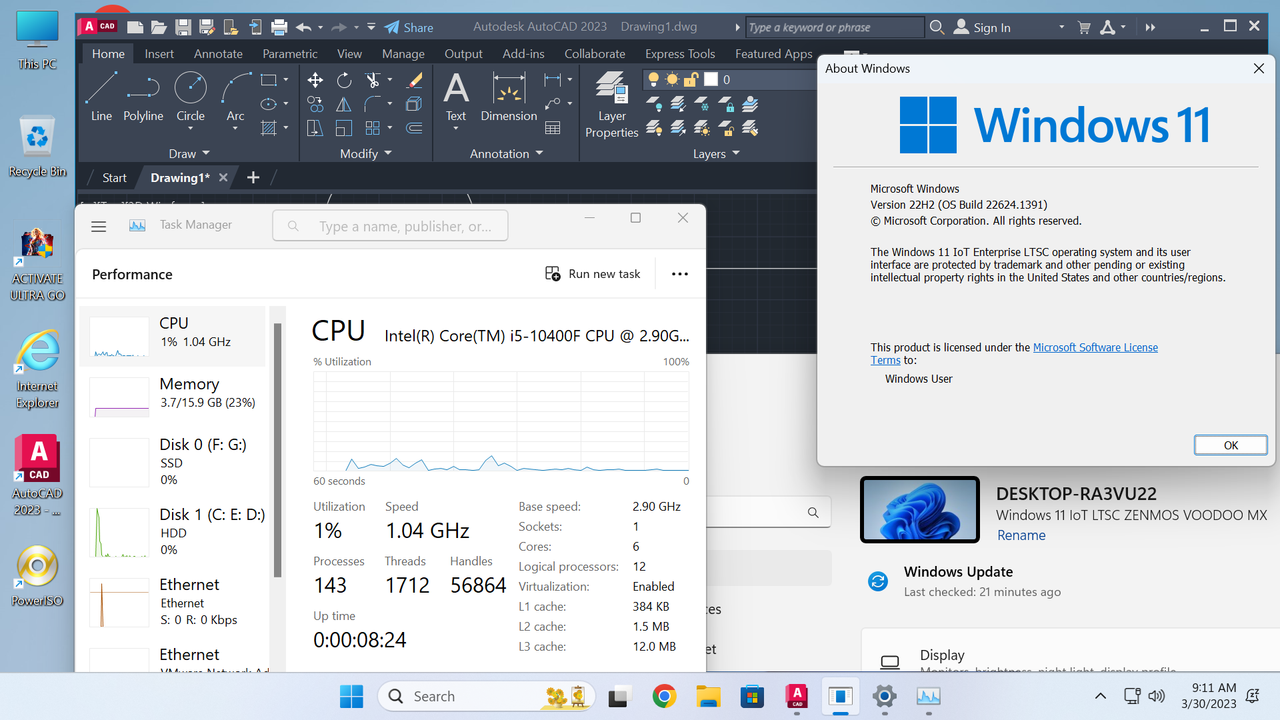Click the Task Manager search field
Viewport: 1280px width, 720px height.
click(x=390, y=226)
